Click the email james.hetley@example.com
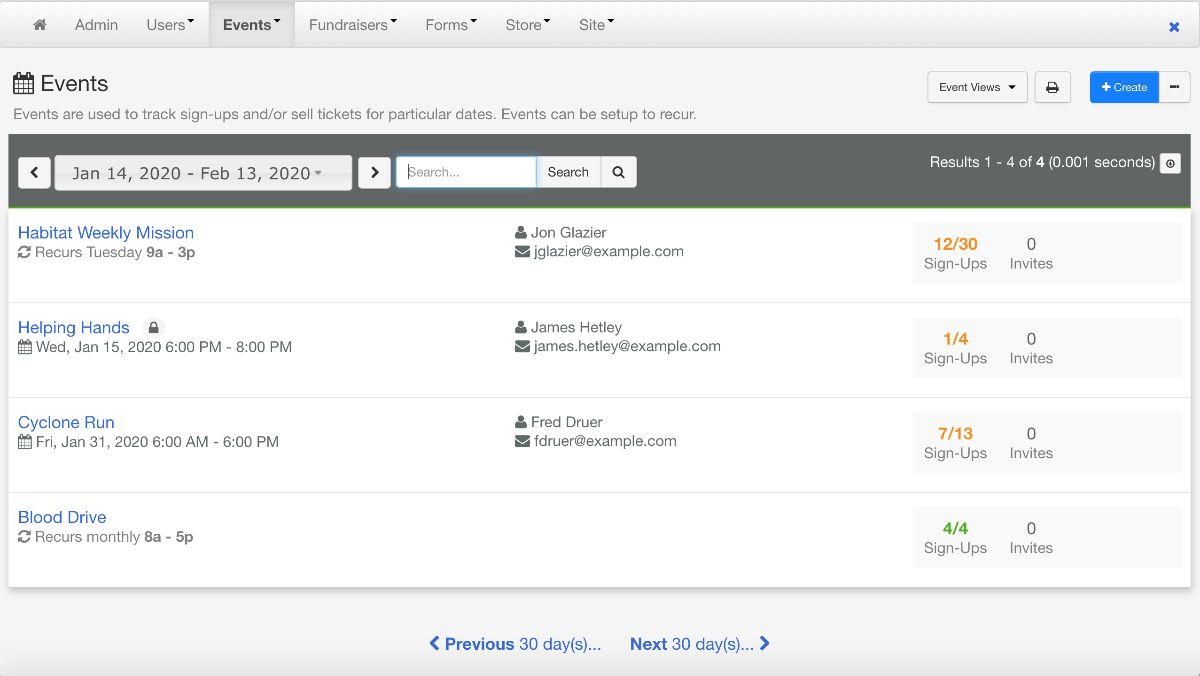The image size is (1200, 676). [627, 346]
